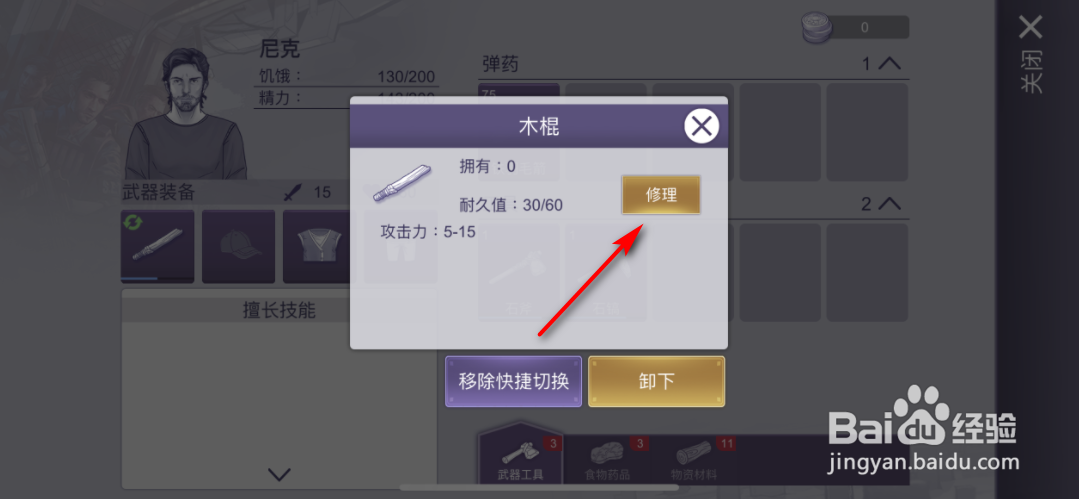The height and width of the screenshot is (499, 1079).
Task: Open the 武器工具 tab
Action: click(x=521, y=459)
